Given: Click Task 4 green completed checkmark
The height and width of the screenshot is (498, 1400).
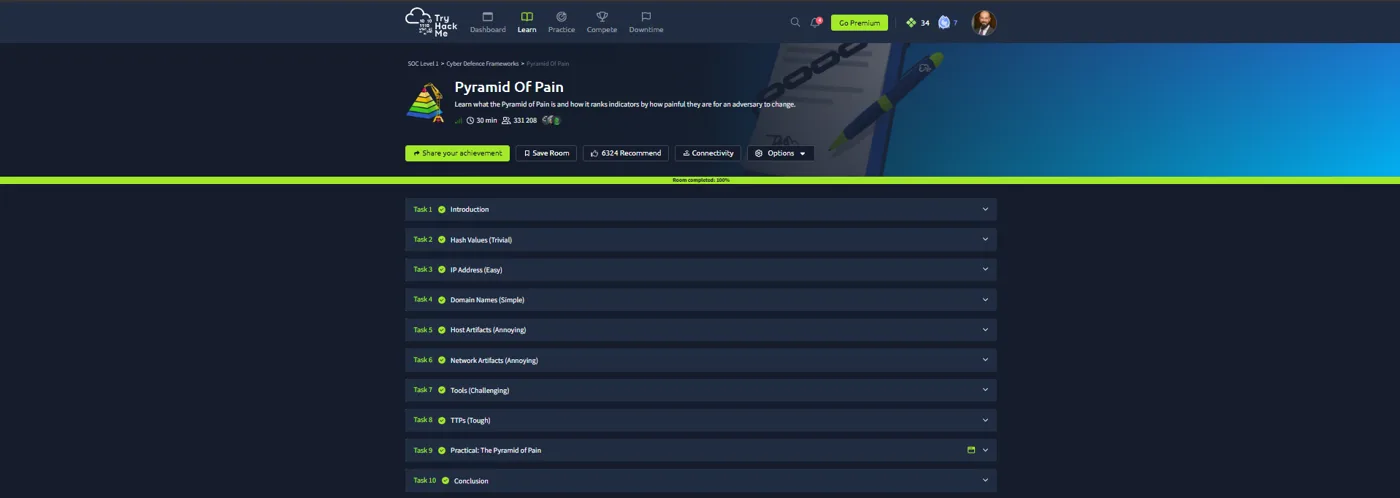Looking at the screenshot, I should [x=442, y=299].
